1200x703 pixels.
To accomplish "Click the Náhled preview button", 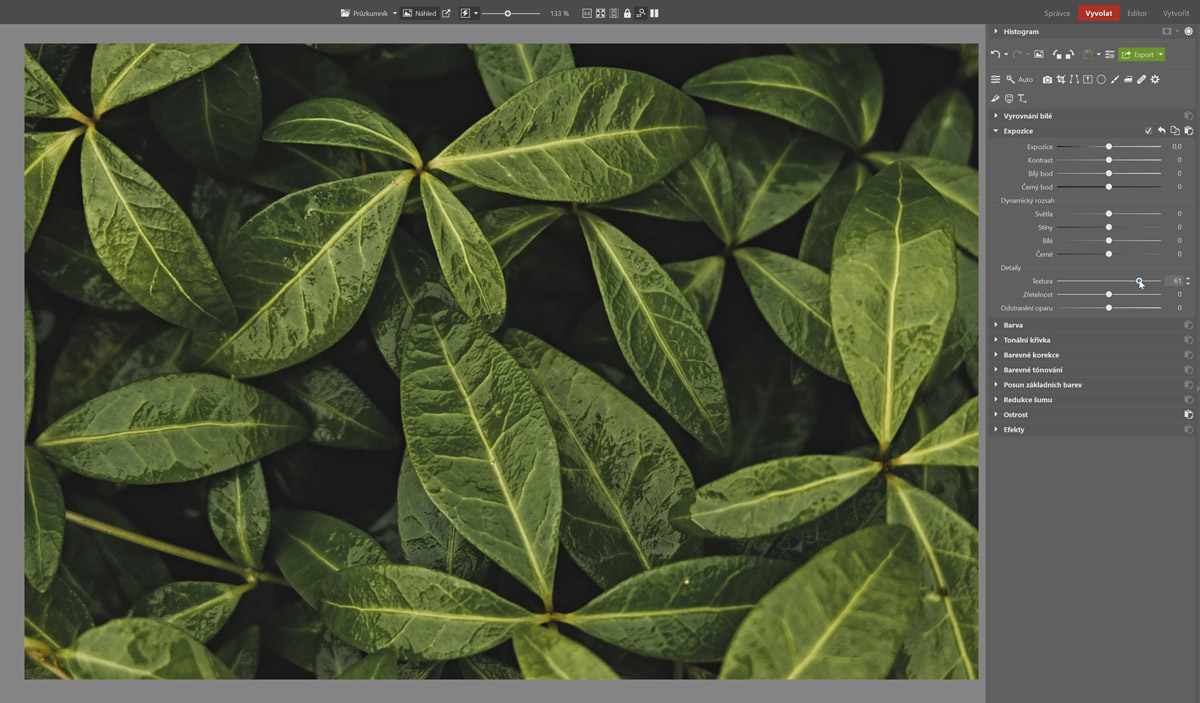I will point(420,14).
